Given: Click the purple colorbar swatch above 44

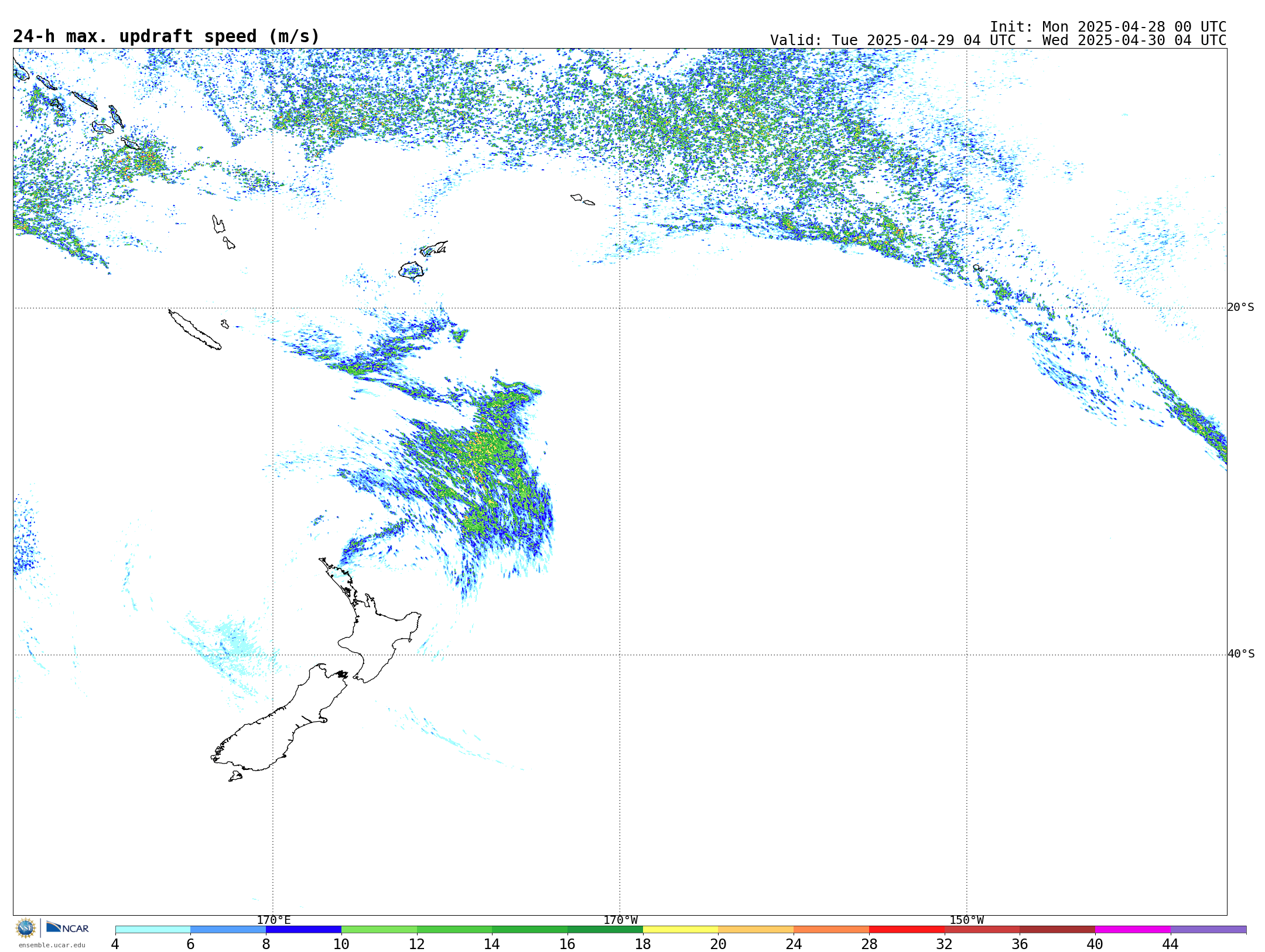Looking at the screenshot, I should pos(1208,930).
